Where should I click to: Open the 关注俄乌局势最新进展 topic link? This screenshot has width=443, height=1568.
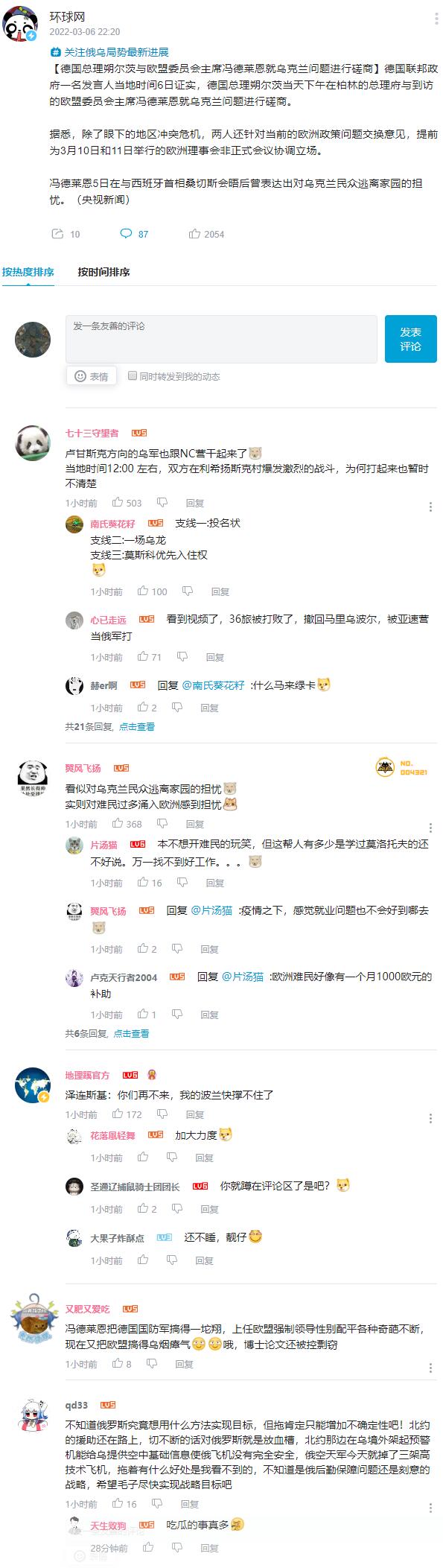pos(109,52)
